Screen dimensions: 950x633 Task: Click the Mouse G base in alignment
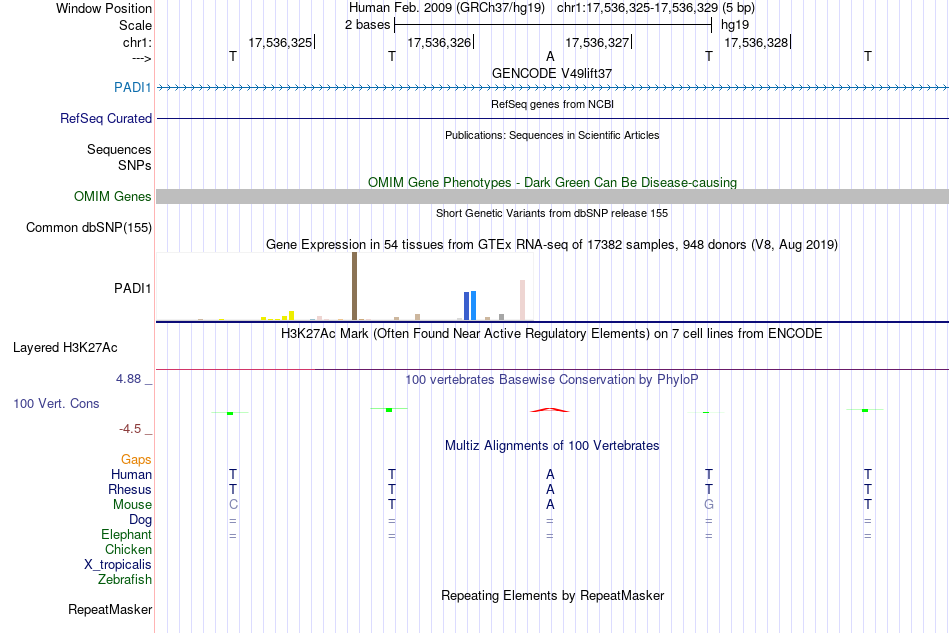709,505
